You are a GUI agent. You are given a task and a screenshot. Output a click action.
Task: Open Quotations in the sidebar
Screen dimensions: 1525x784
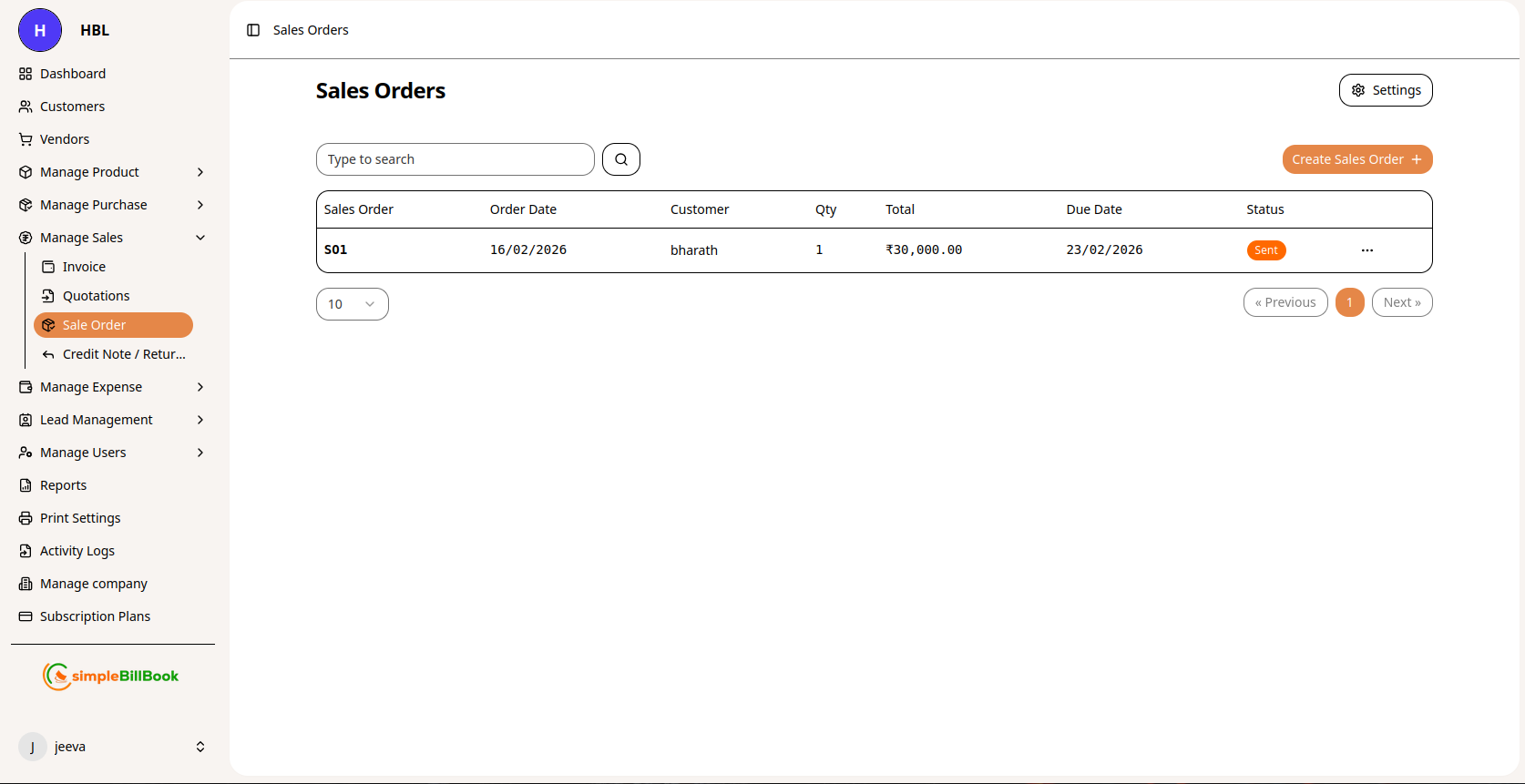96,296
